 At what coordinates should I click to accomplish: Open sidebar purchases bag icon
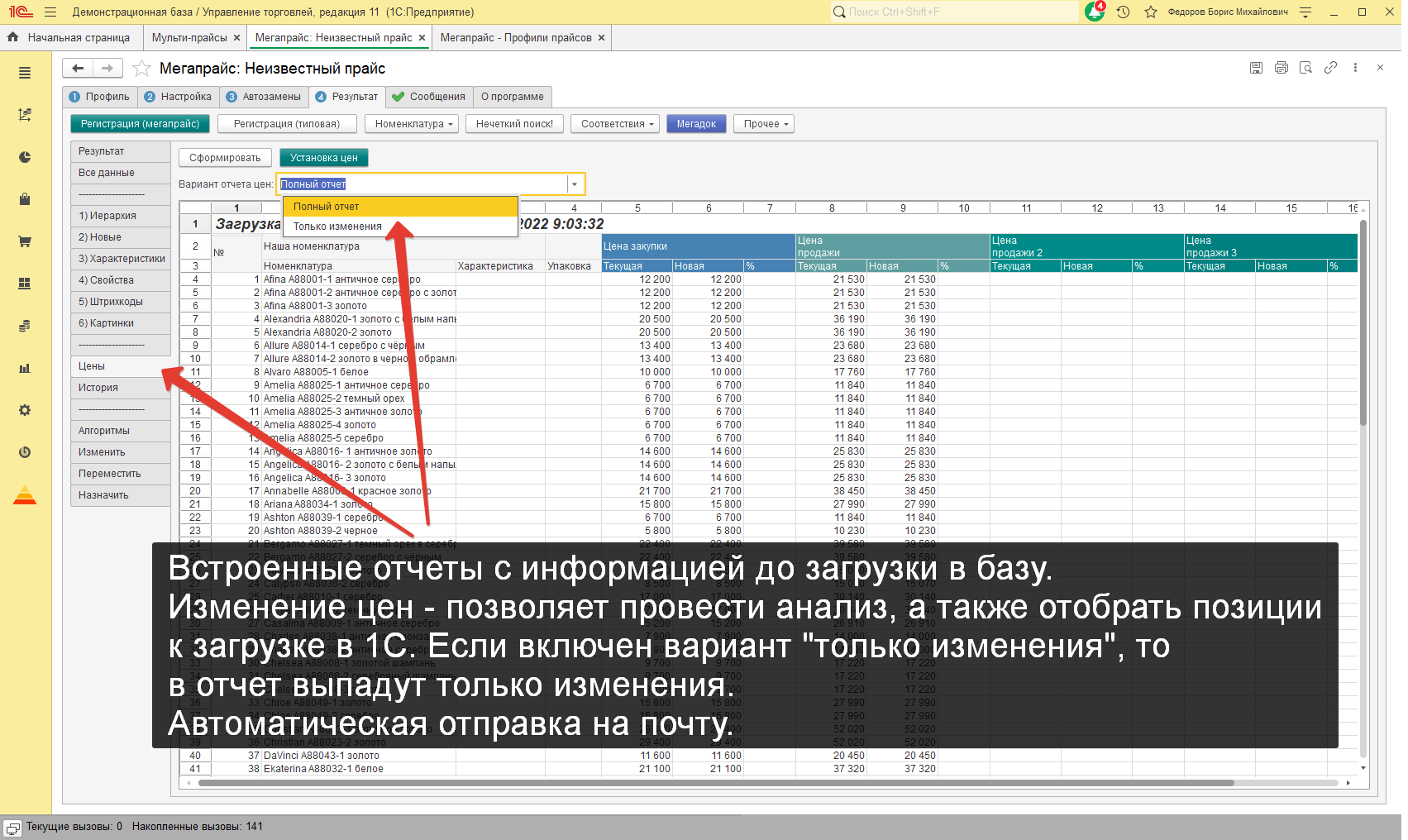coord(25,199)
